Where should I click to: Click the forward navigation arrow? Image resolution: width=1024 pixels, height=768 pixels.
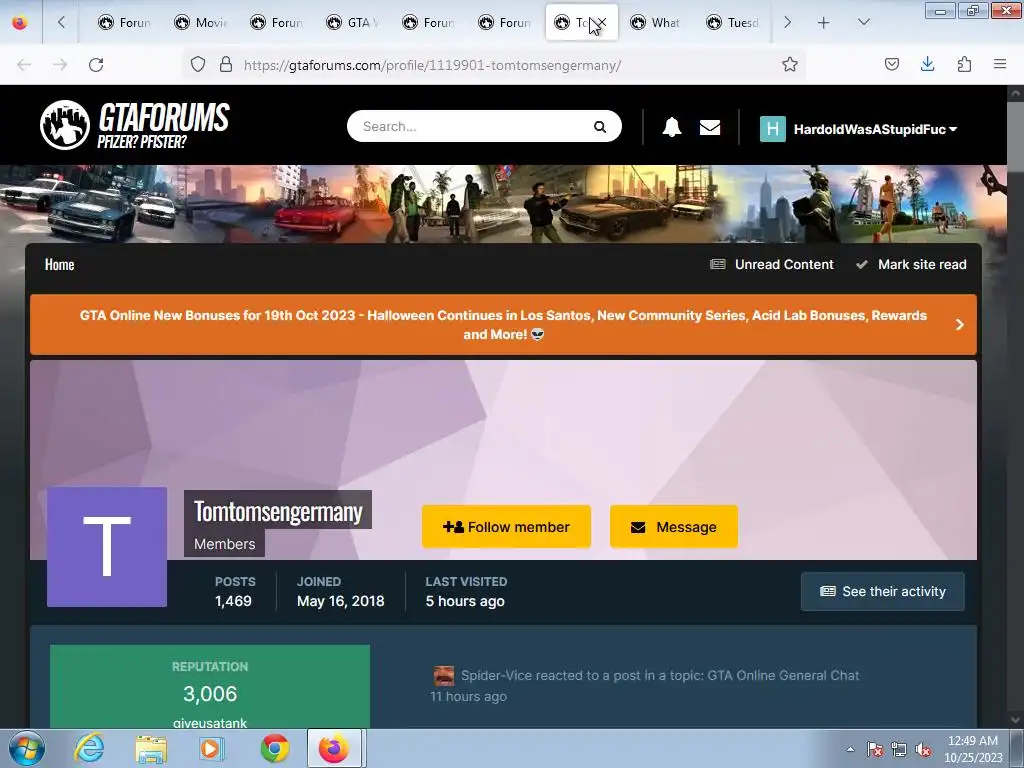[x=60, y=65]
